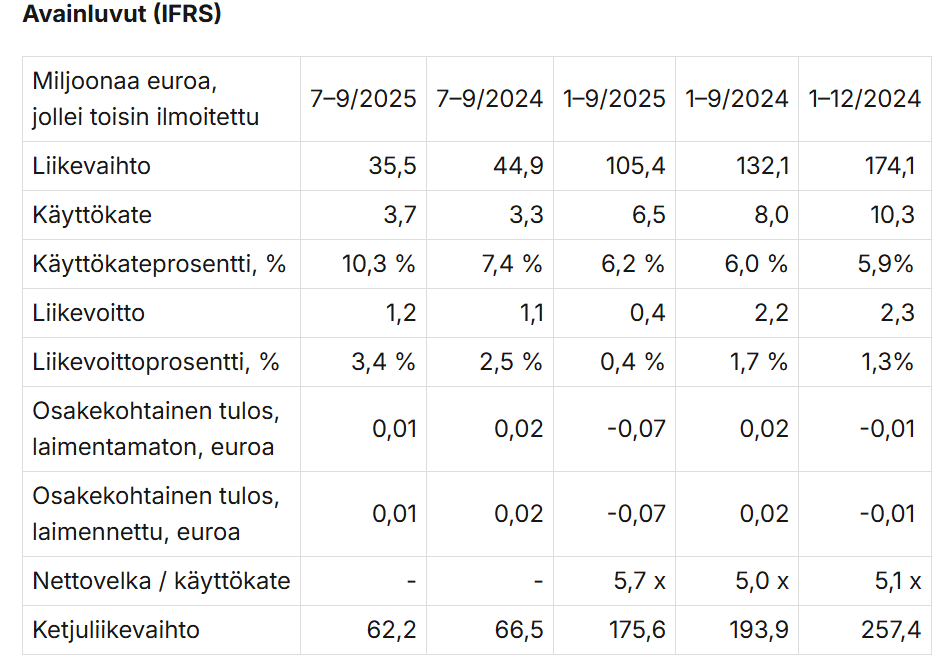Select the 7–9/2024 column header
Image resolution: width=937 pixels, height=661 pixels.
coord(489,99)
